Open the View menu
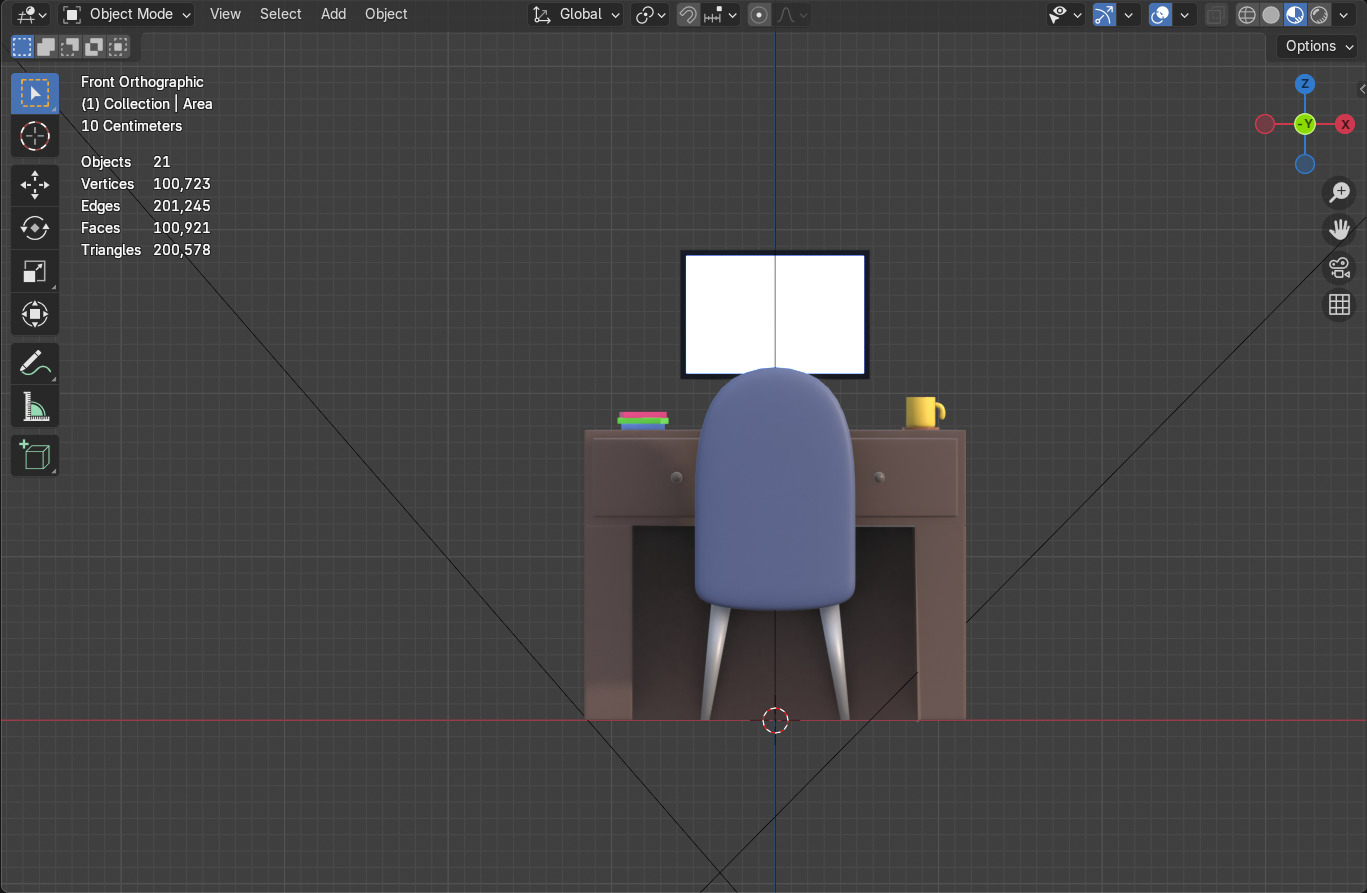The width and height of the screenshot is (1367, 893). tap(225, 14)
